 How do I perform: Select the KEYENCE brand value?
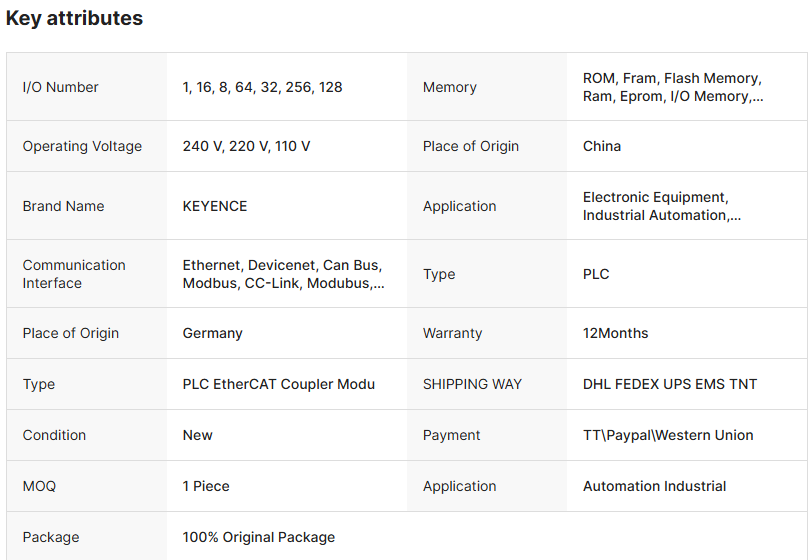(x=215, y=206)
